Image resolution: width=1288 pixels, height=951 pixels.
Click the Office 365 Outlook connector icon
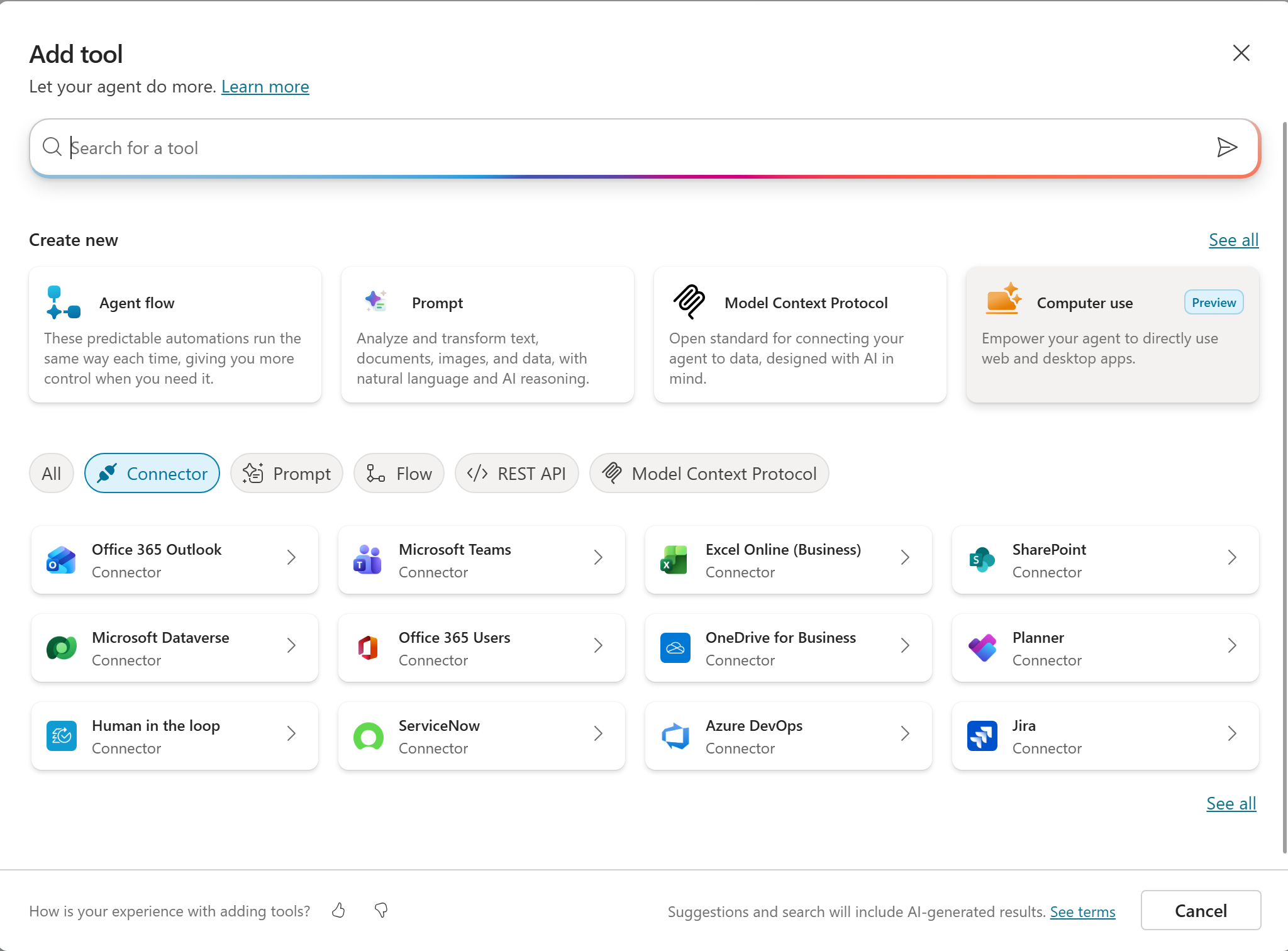61,560
